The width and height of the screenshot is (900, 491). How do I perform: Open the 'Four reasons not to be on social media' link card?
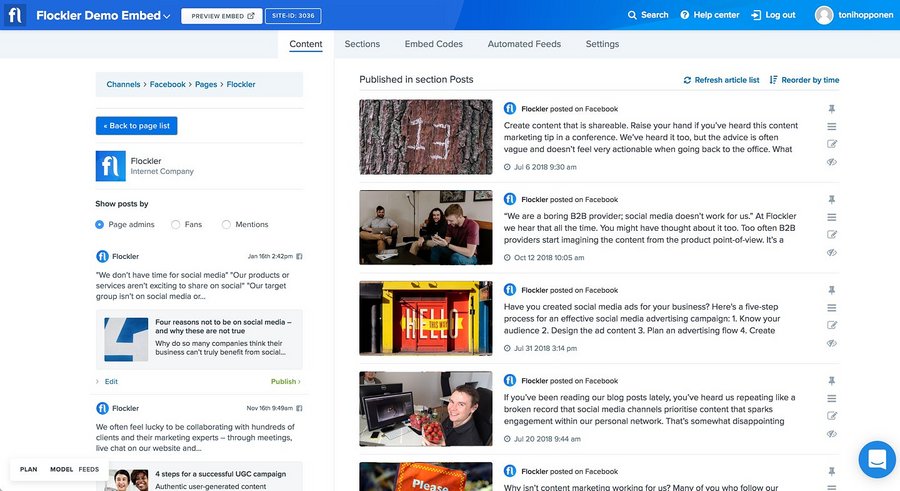point(199,339)
